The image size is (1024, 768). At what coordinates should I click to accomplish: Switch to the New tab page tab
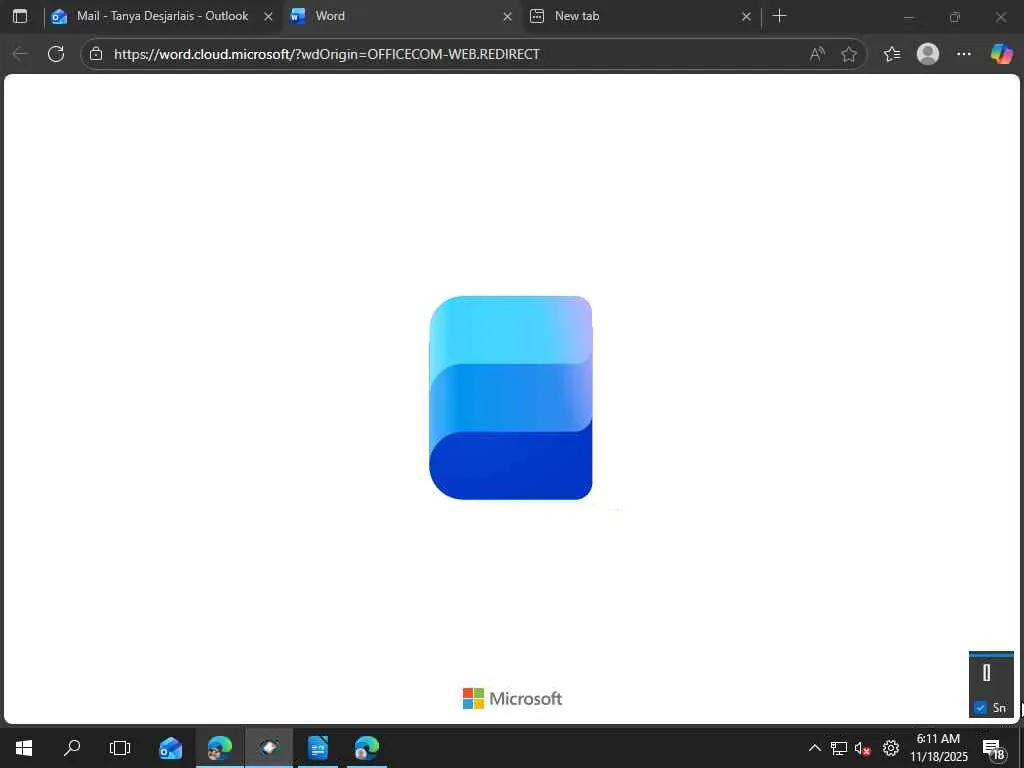click(641, 16)
